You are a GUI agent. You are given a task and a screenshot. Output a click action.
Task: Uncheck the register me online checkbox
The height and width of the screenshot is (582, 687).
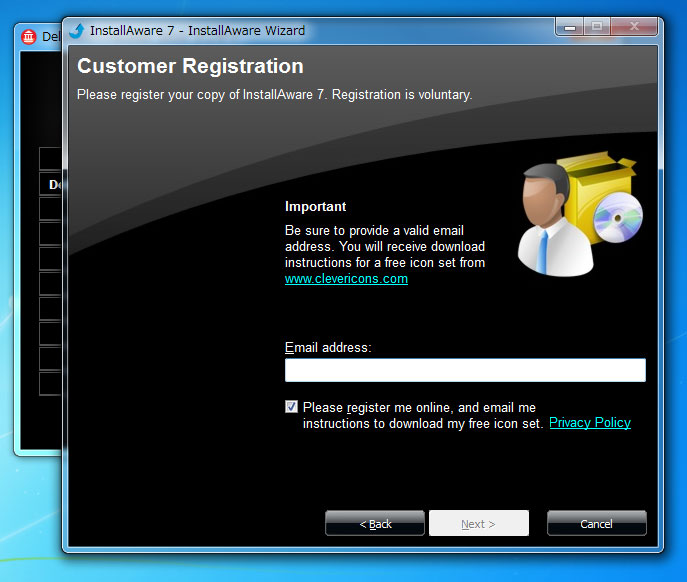291,407
